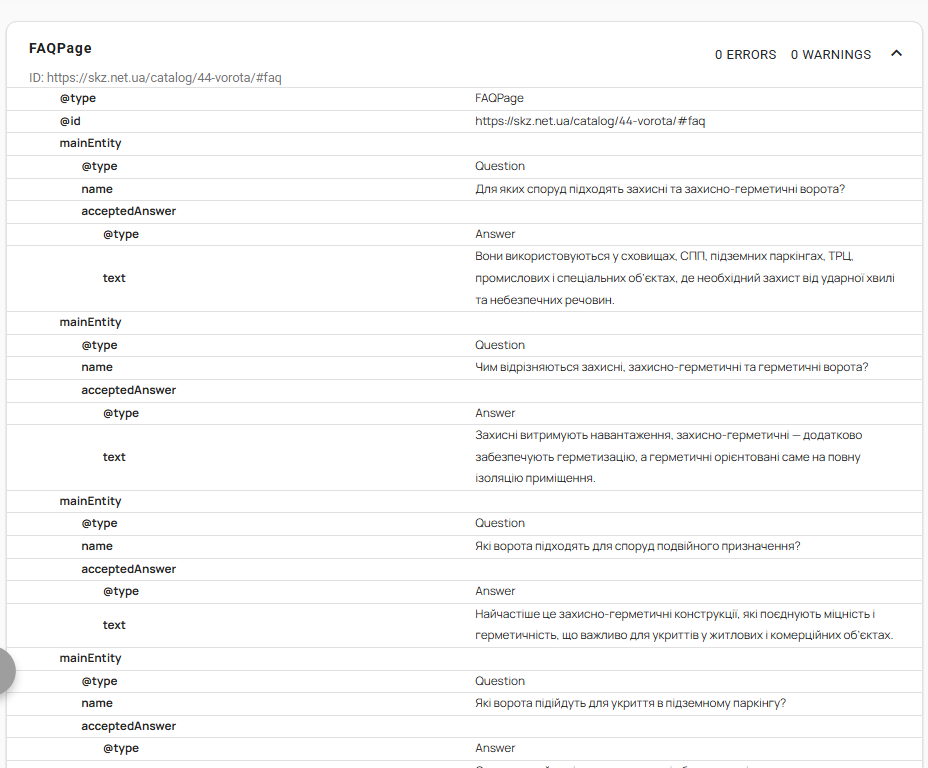Click the @id value skz.net.ua faq URL
928x768 pixels.
point(590,121)
